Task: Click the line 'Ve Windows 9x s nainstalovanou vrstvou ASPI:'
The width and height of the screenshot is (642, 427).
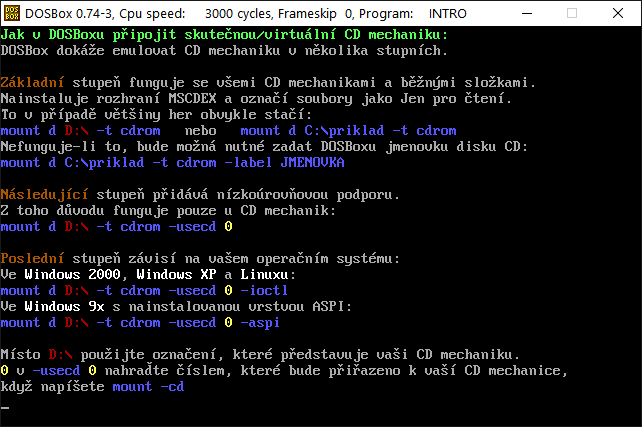Action: [176, 306]
